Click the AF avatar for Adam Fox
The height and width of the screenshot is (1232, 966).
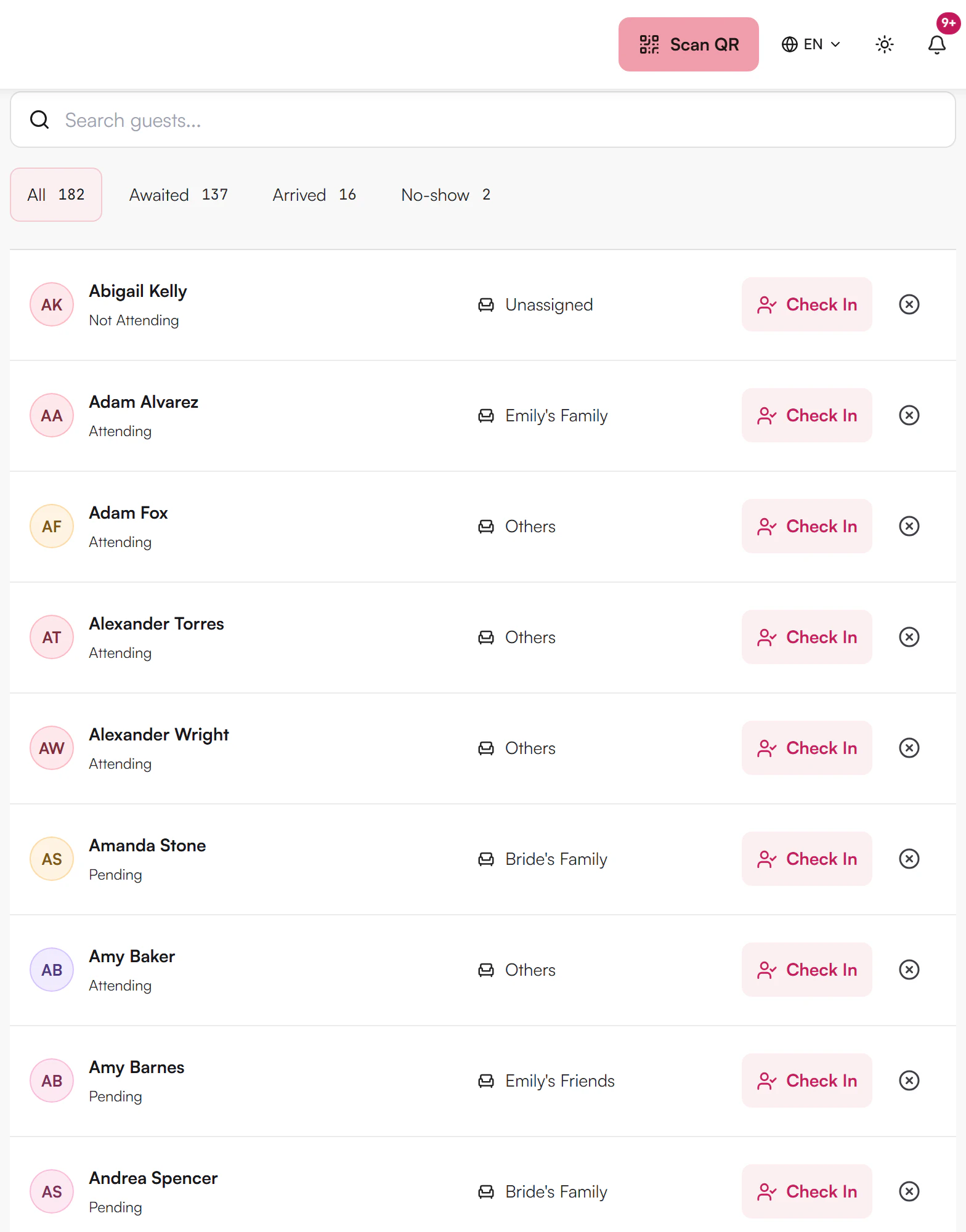(52, 526)
